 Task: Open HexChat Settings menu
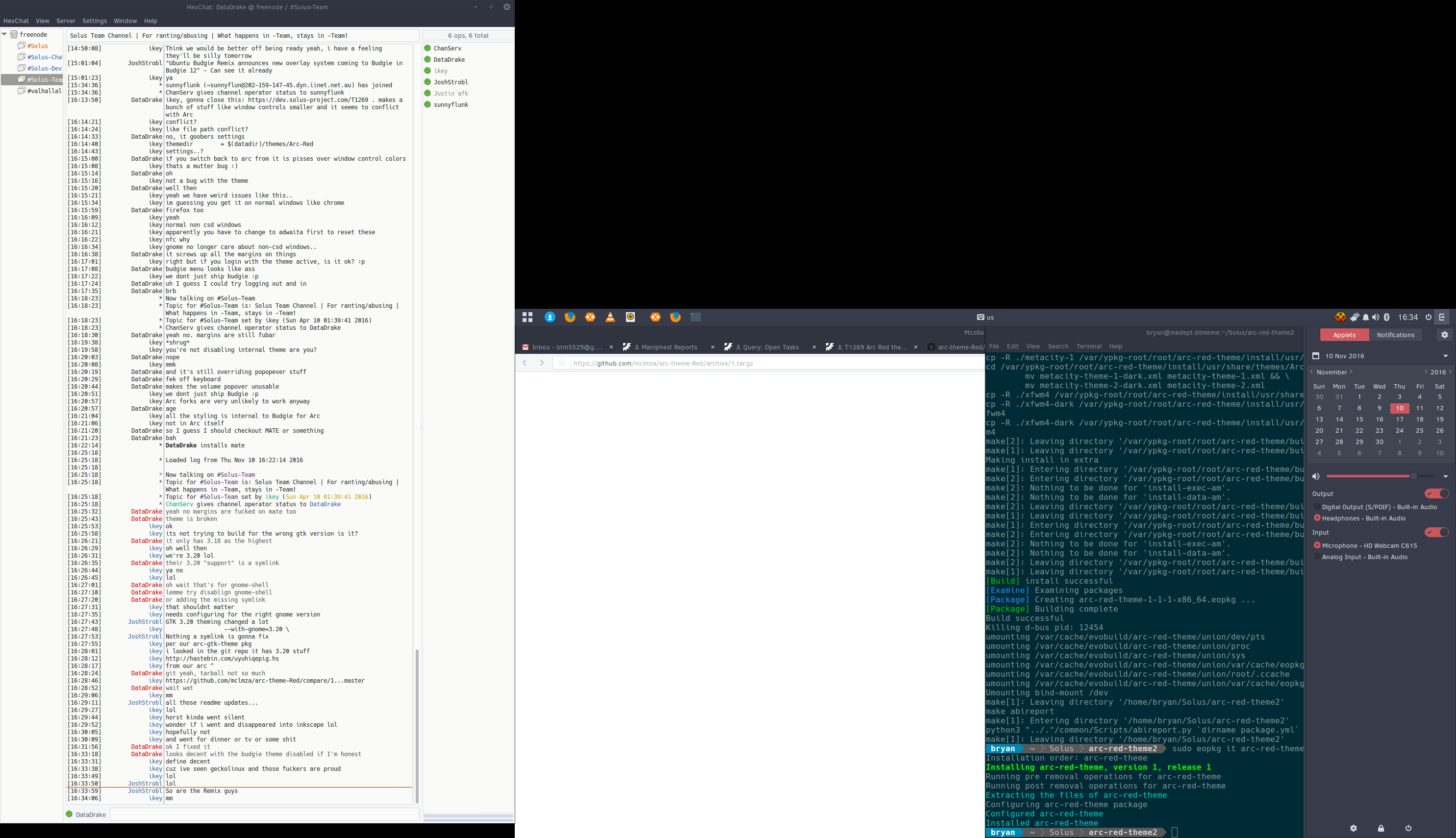(x=95, y=21)
